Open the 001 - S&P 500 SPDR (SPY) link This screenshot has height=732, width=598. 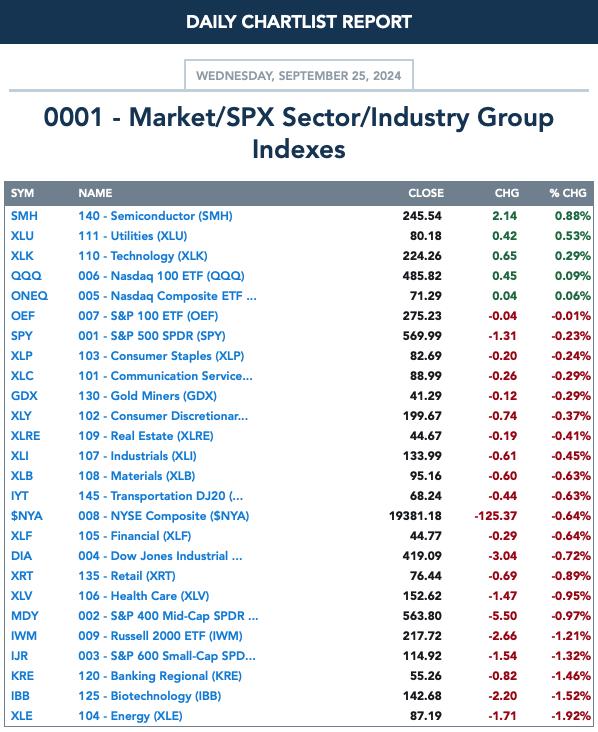152,336
